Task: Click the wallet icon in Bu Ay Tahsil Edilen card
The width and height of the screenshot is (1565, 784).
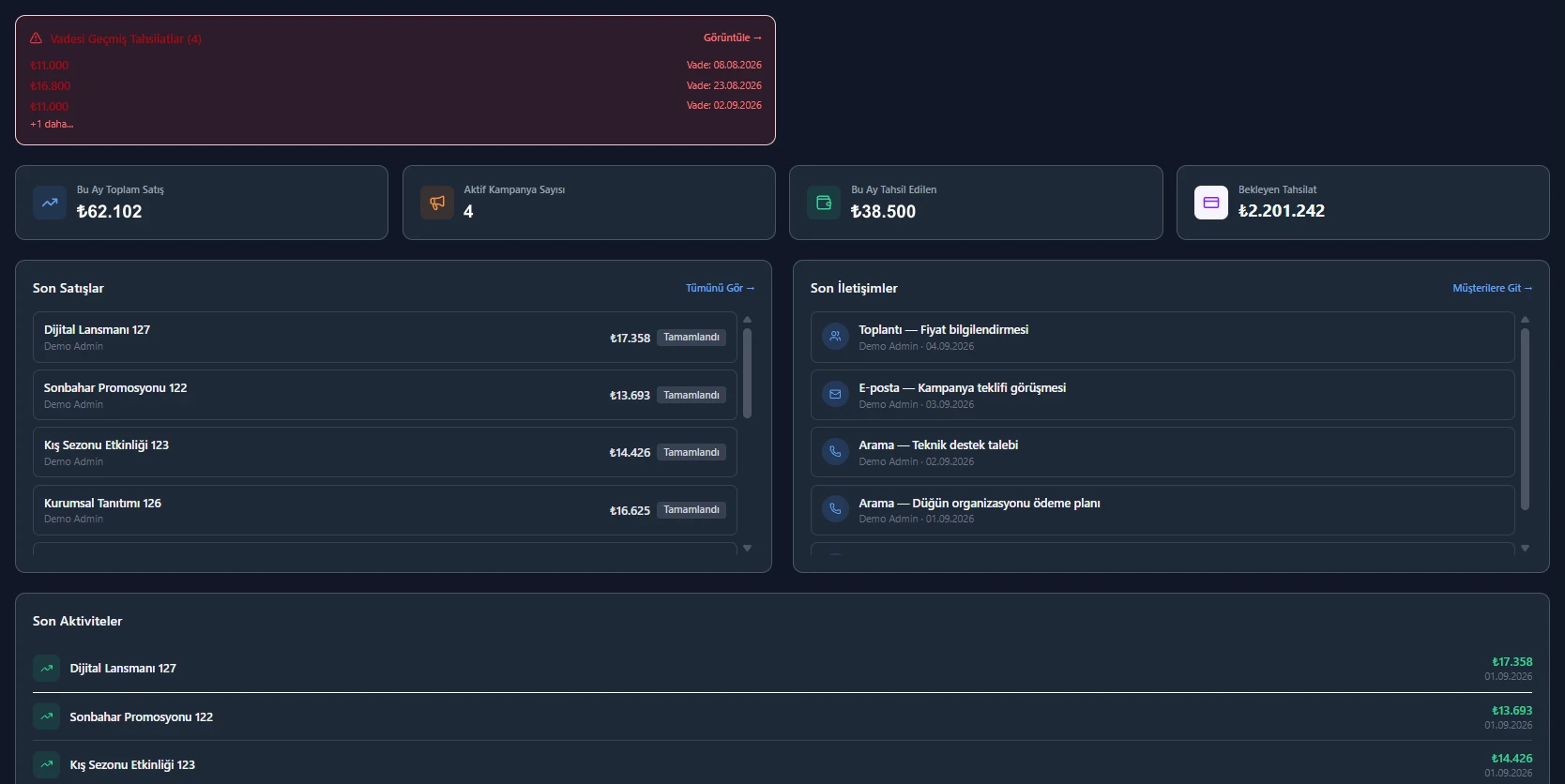Action: click(824, 203)
